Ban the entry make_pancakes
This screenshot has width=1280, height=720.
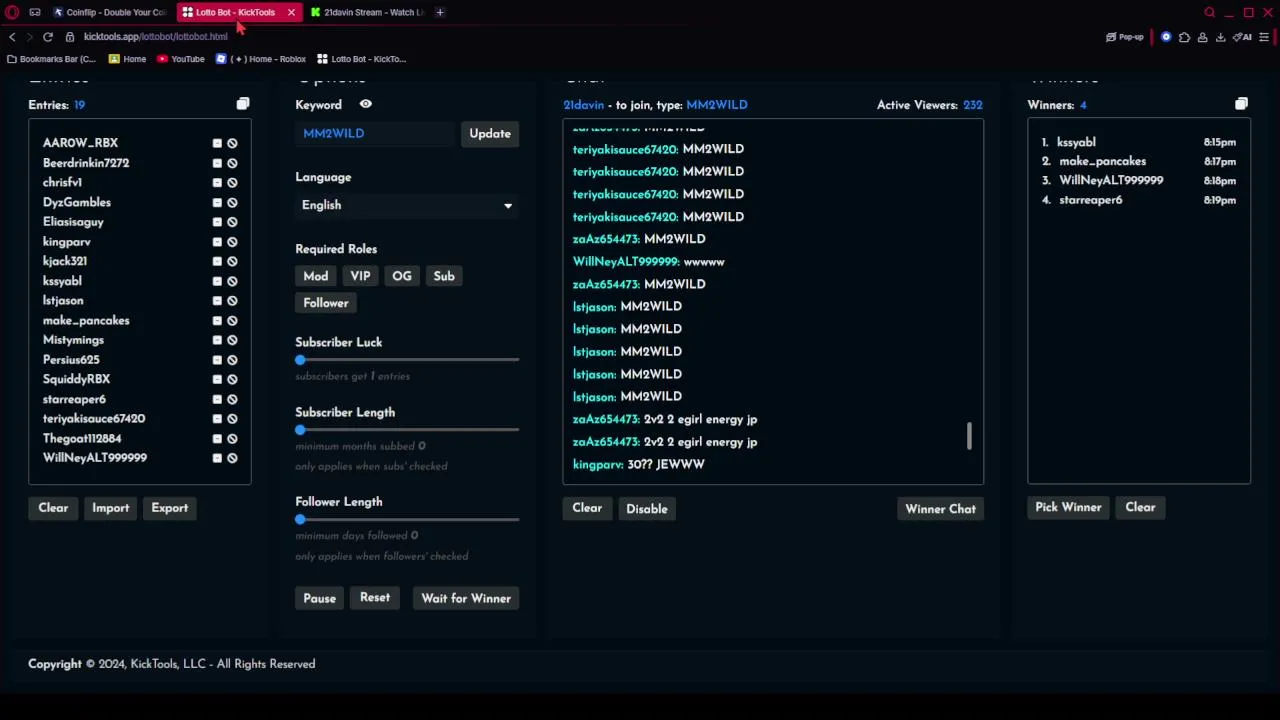click(232, 320)
